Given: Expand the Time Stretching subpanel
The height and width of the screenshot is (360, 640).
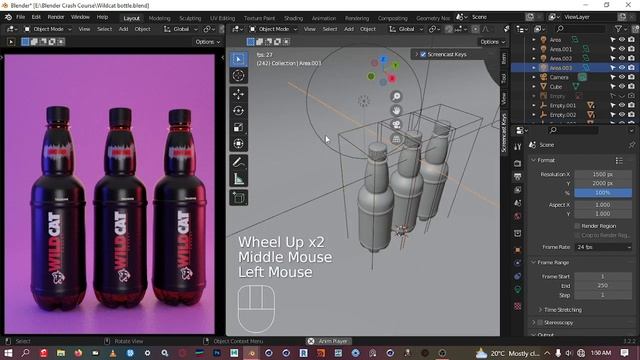Looking at the screenshot, I should [x=540, y=310].
